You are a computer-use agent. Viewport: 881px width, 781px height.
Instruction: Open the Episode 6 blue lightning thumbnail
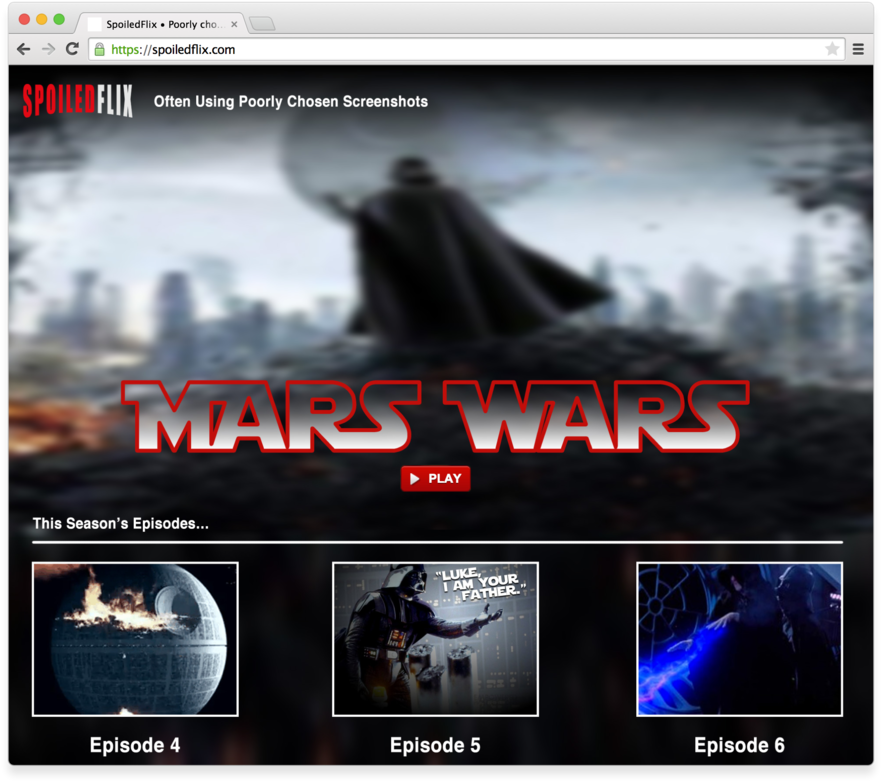739,639
